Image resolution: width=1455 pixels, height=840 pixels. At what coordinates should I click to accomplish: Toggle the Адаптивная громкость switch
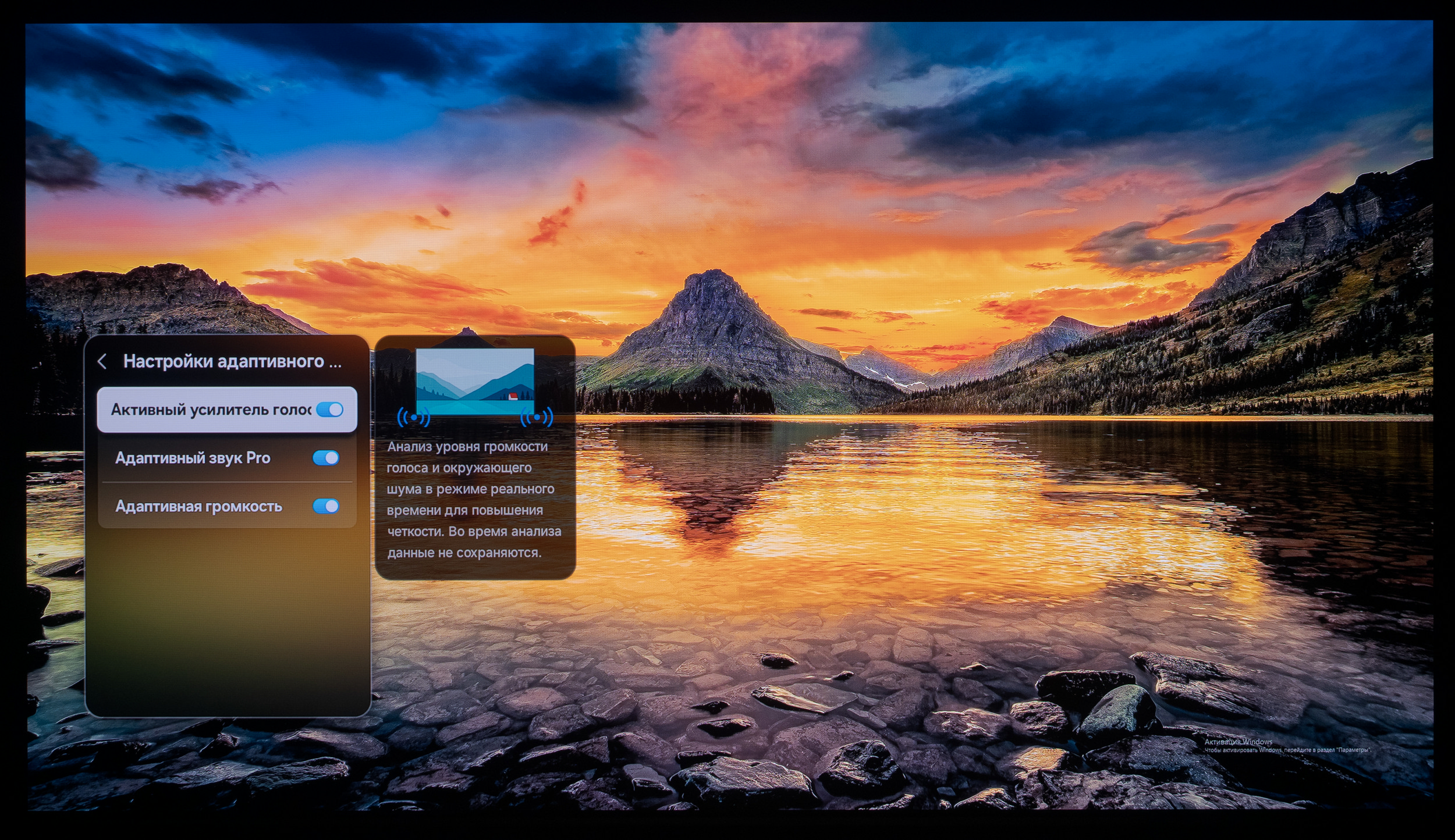(326, 506)
